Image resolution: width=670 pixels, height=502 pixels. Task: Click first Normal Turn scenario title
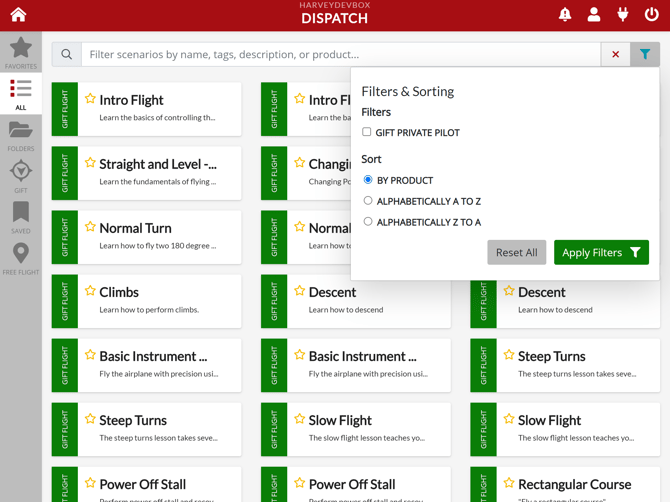coord(135,228)
